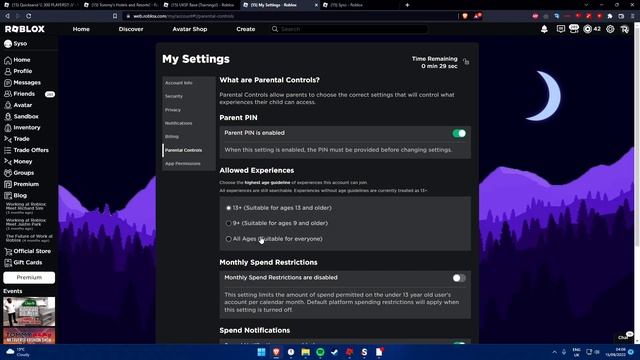Reload the page
640x360 pixels.
pos(29,16)
